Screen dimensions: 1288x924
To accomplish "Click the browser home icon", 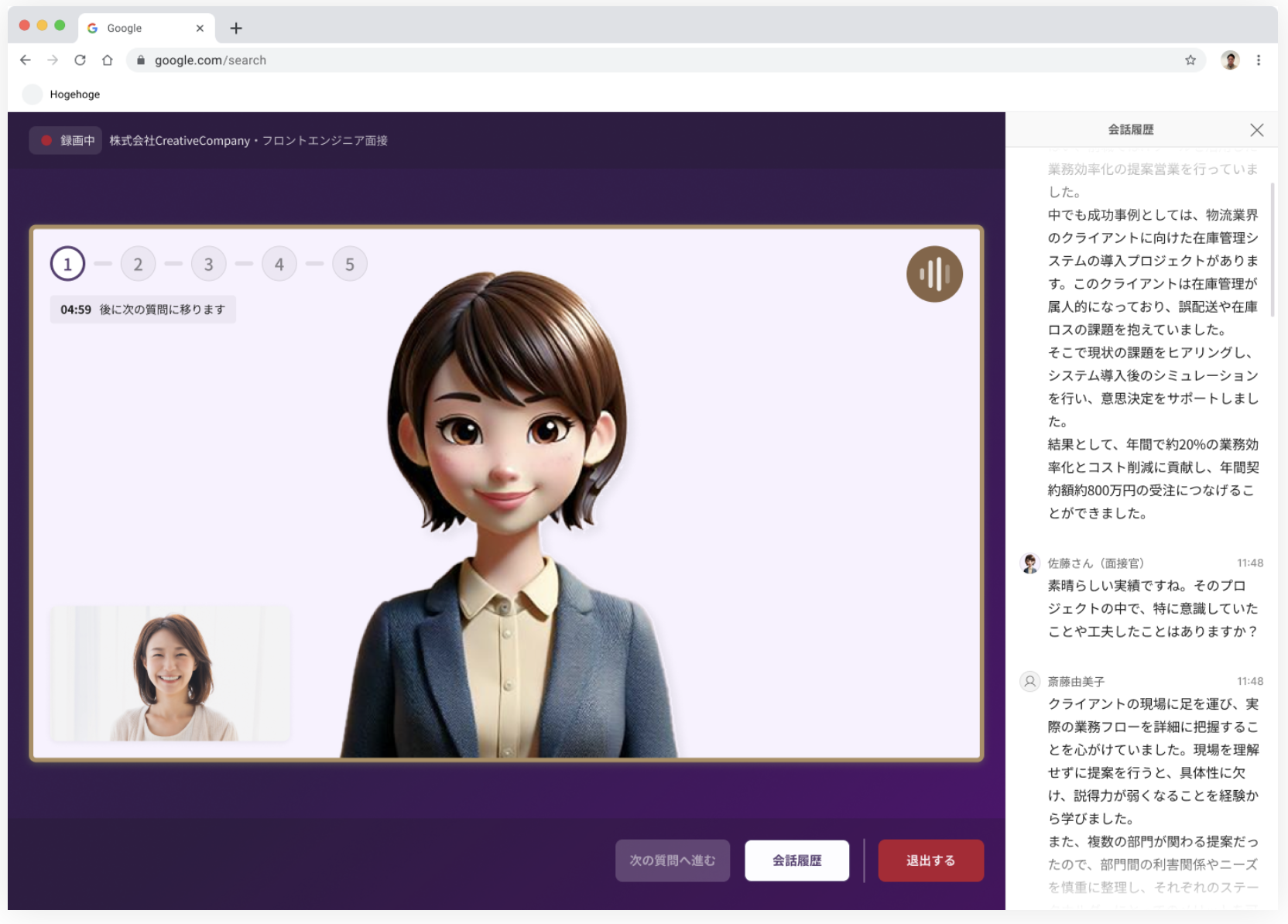I will tap(108, 60).
